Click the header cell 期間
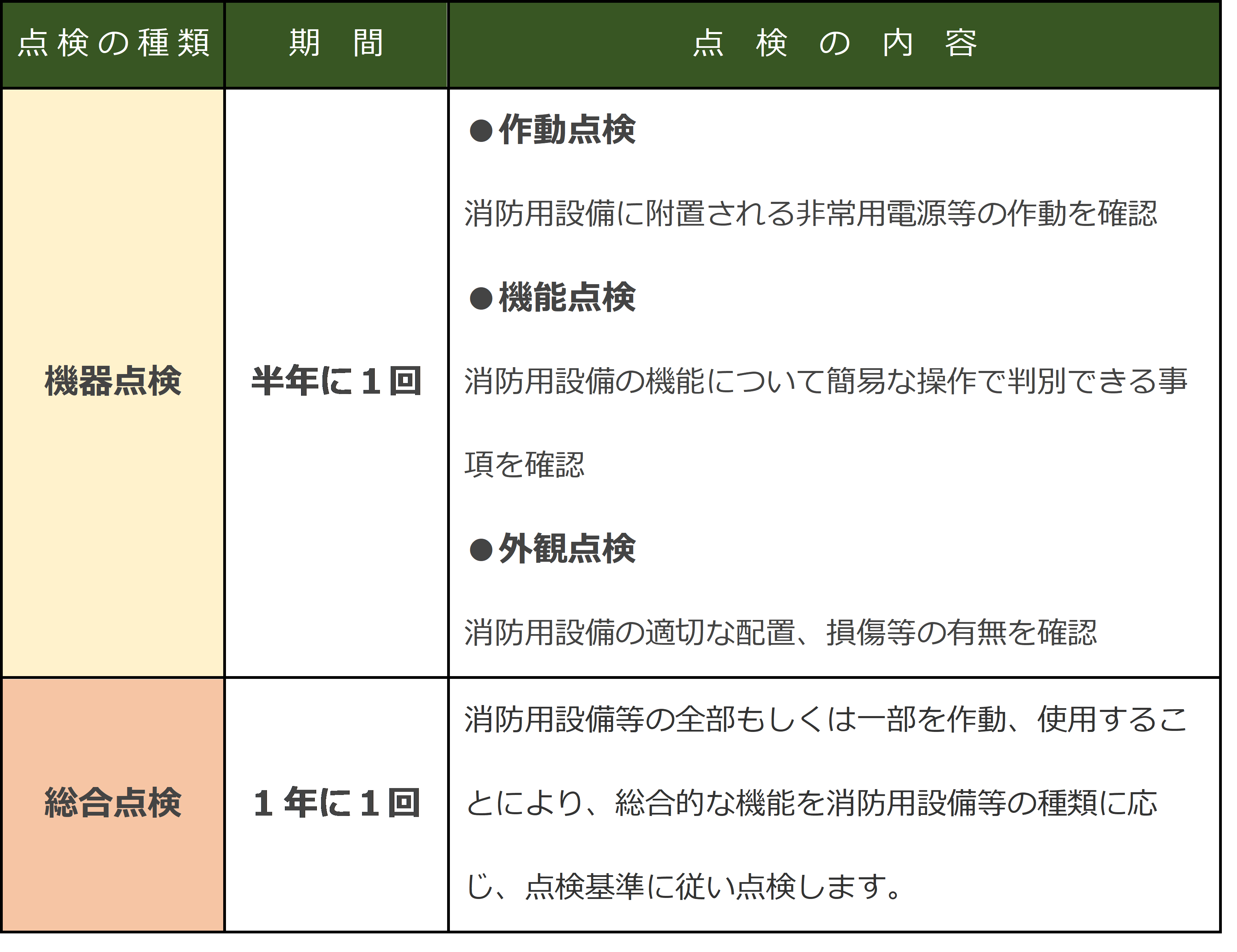 click(x=337, y=44)
